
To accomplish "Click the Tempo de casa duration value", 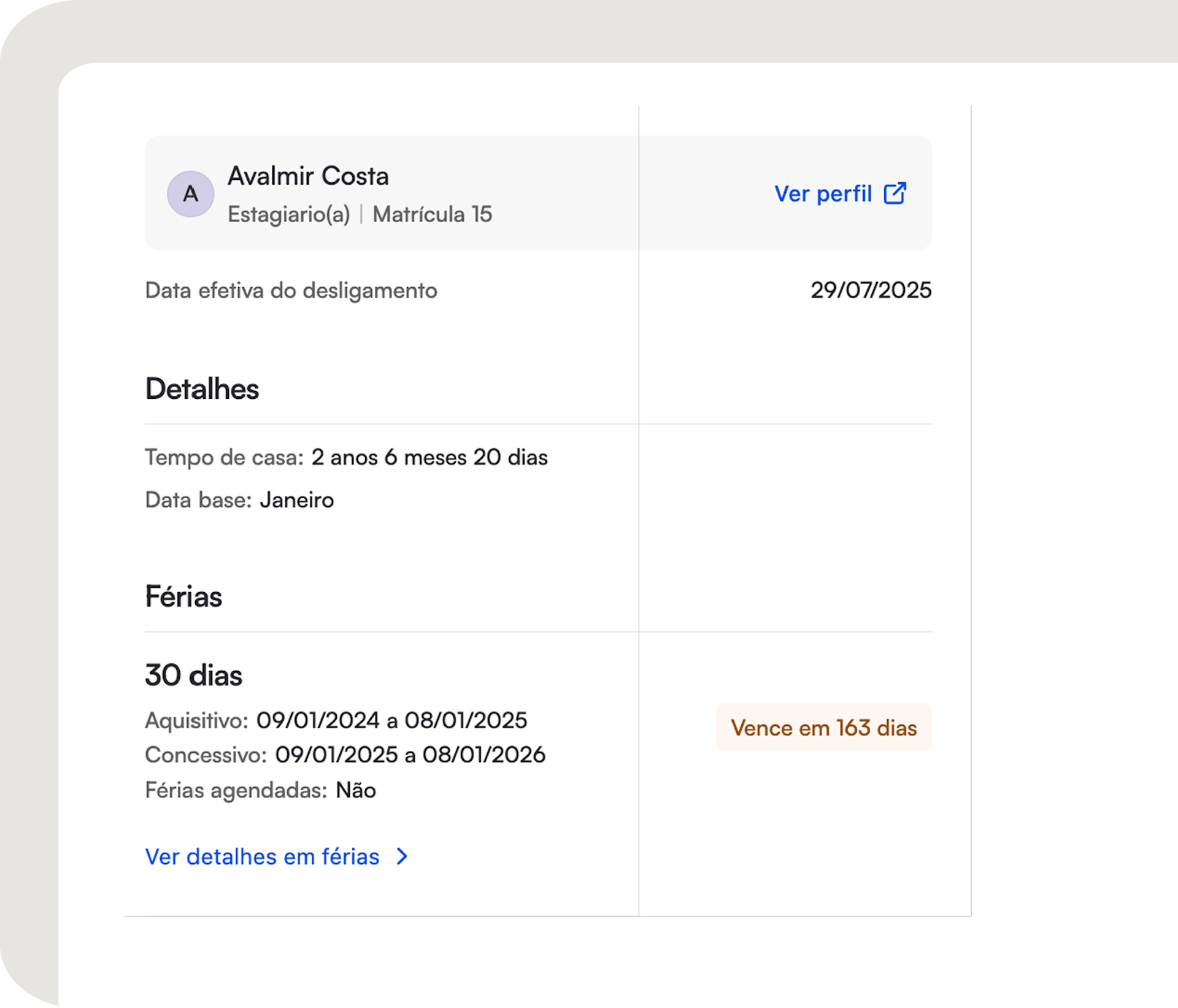I will [429, 457].
